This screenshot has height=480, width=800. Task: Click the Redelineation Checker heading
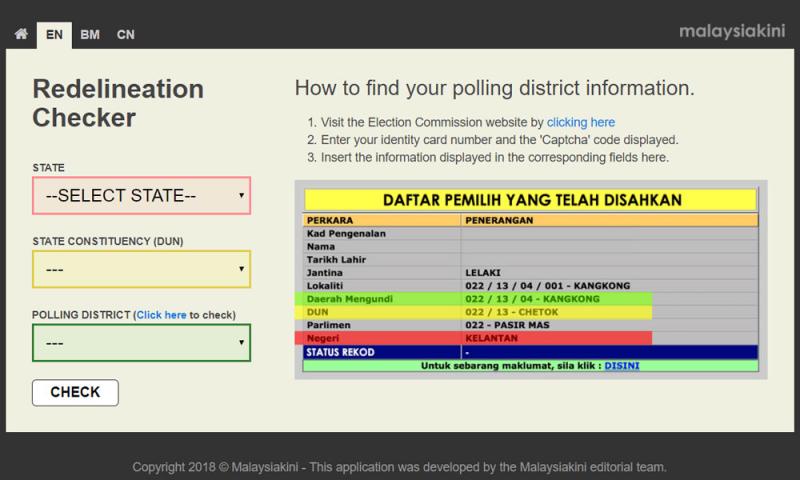(x=118, y=104)
